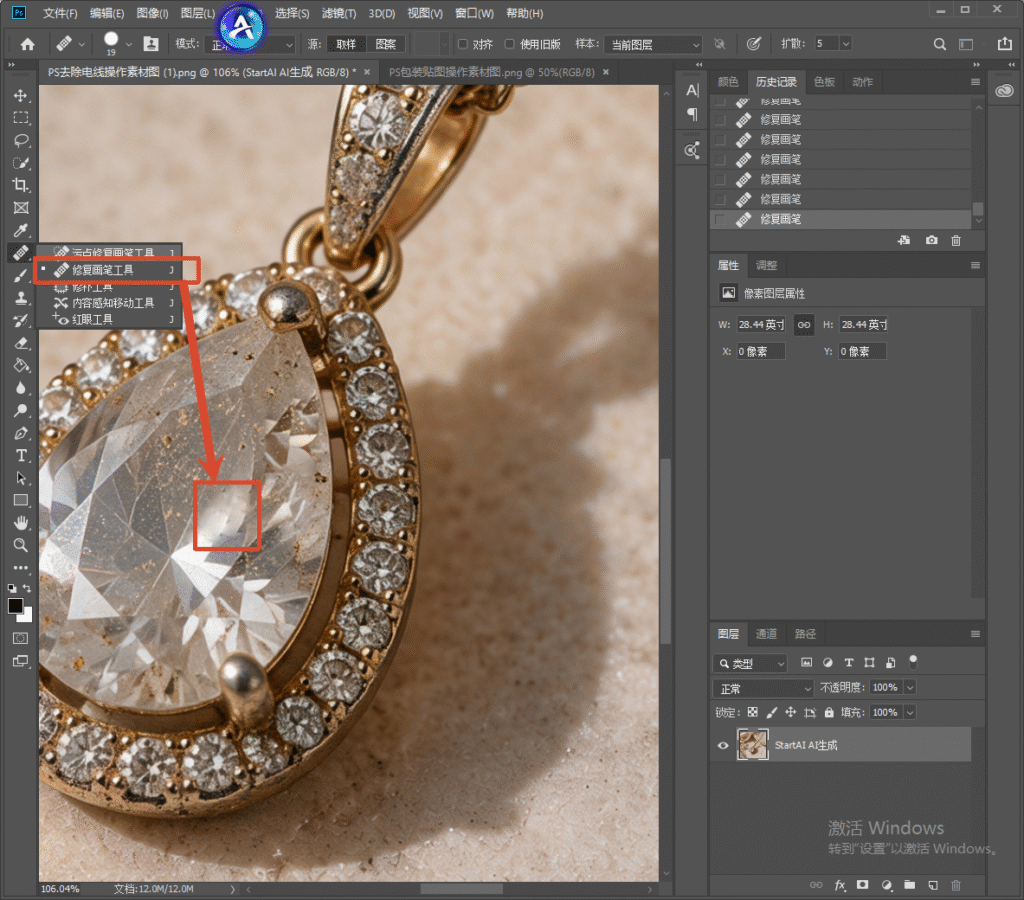Select the Eraser tool
Image resolution: width=1024 pixels, height=900 pixels.
[21, 343]
